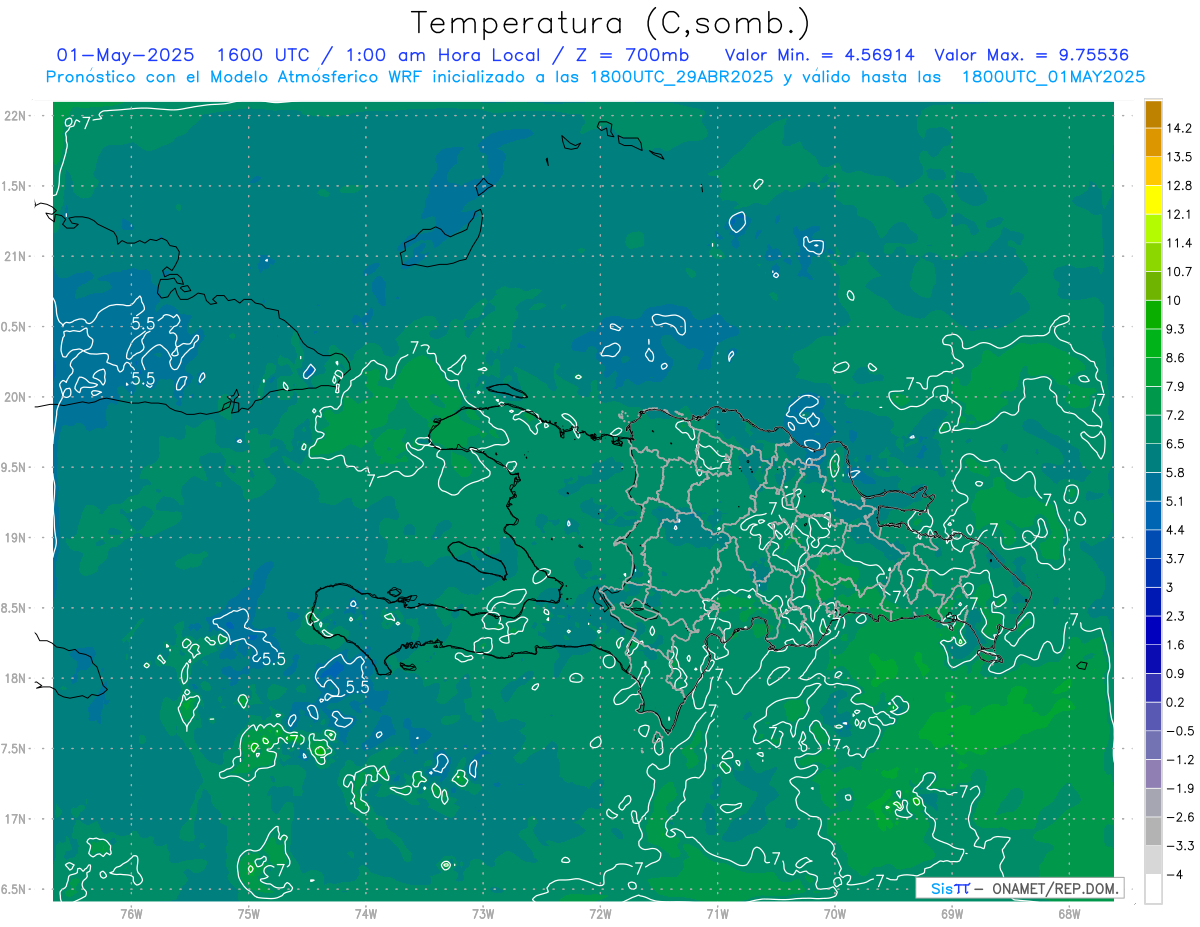Click the colorbar label '-0.5'
This screenshot has width=1200, height=927.
[1180, 730]
